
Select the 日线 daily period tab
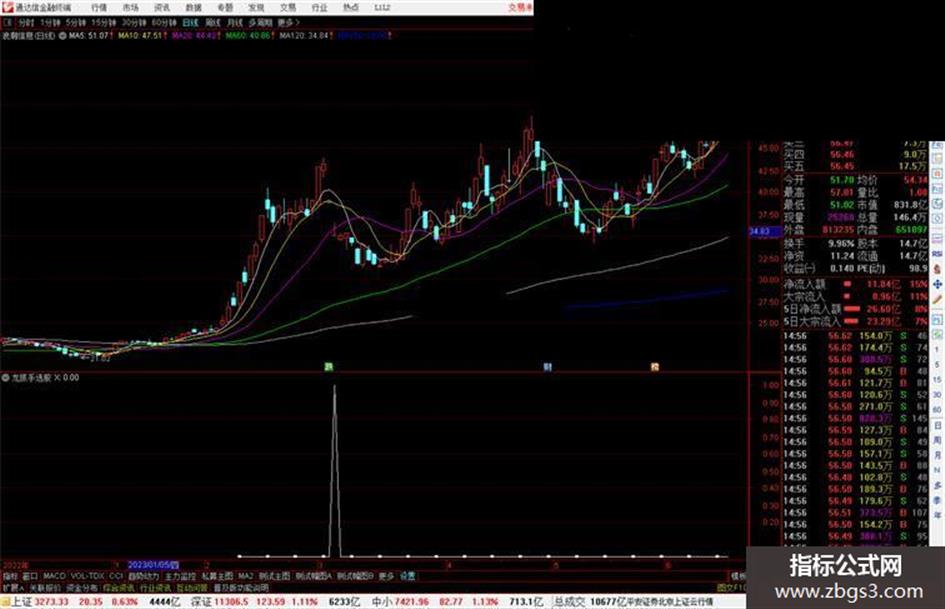point(190,22)
